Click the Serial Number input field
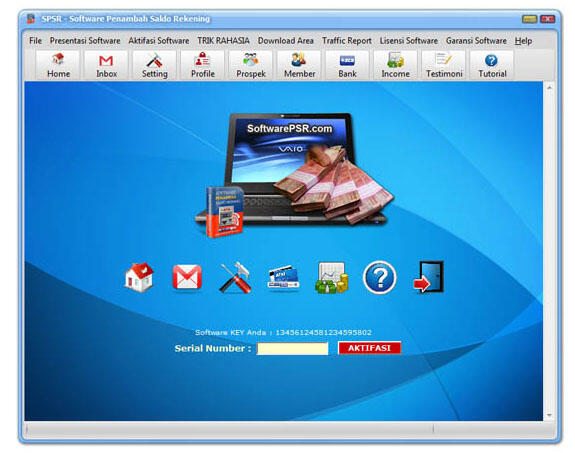 coord(293,348)
